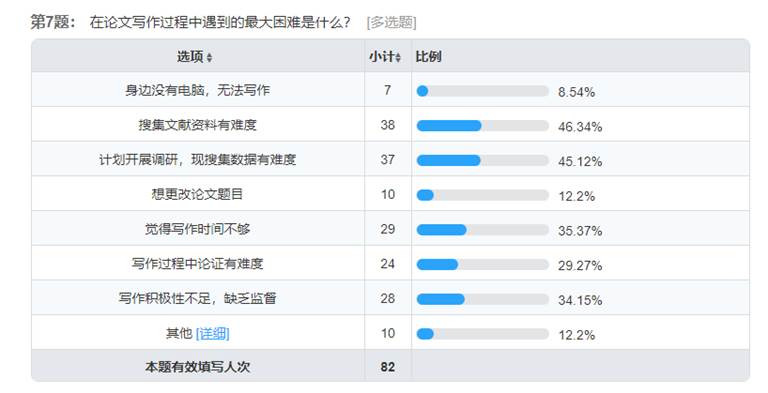
Task: Click the 29.27% progress bar
Action: click(482, 265)
